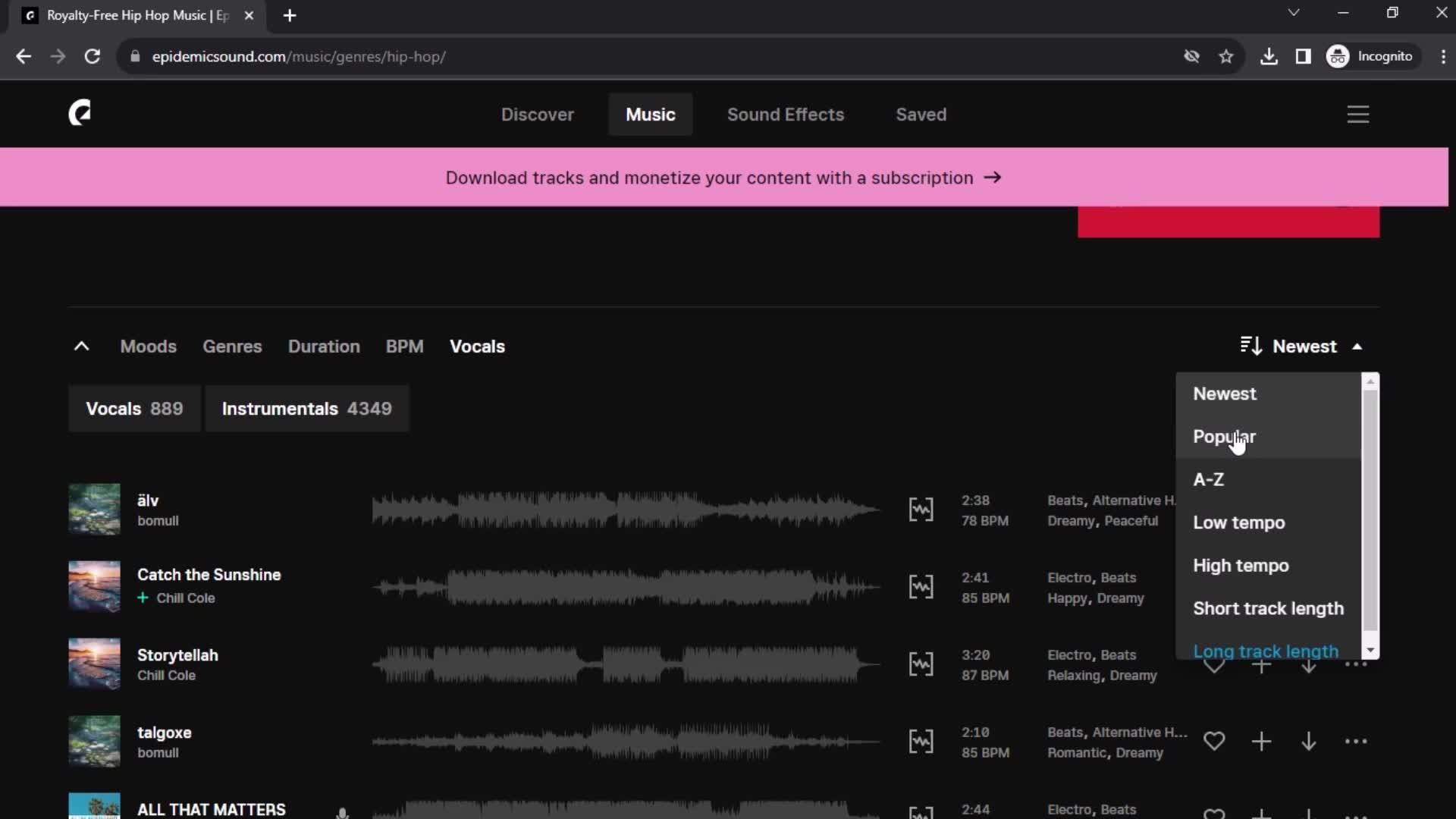Open the artist bomull under älv

point(158,521)
